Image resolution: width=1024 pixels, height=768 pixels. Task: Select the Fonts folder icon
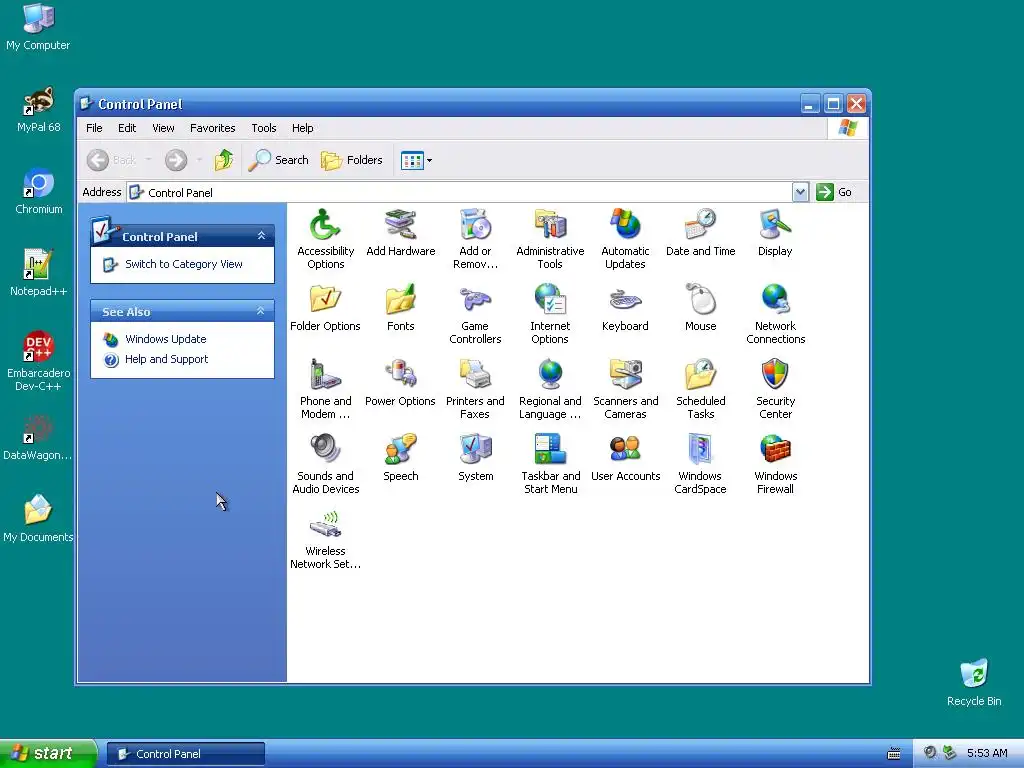[400, 307]
